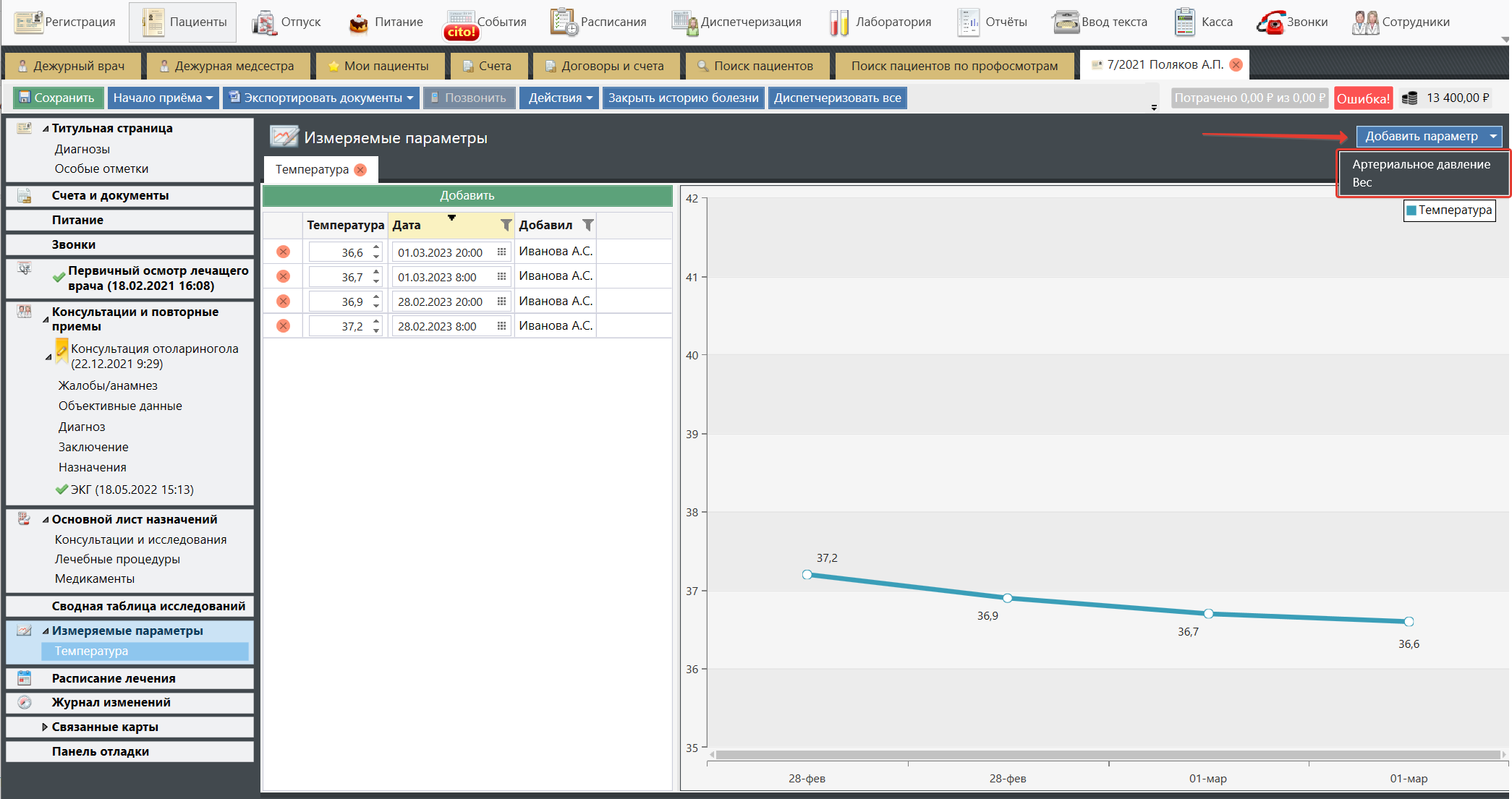Viewport: 1512px width, 799px height.
Task: Close the 7/2021 Поляков А.П. tab
Action: pyautogui.click(x=1236, y=64)
